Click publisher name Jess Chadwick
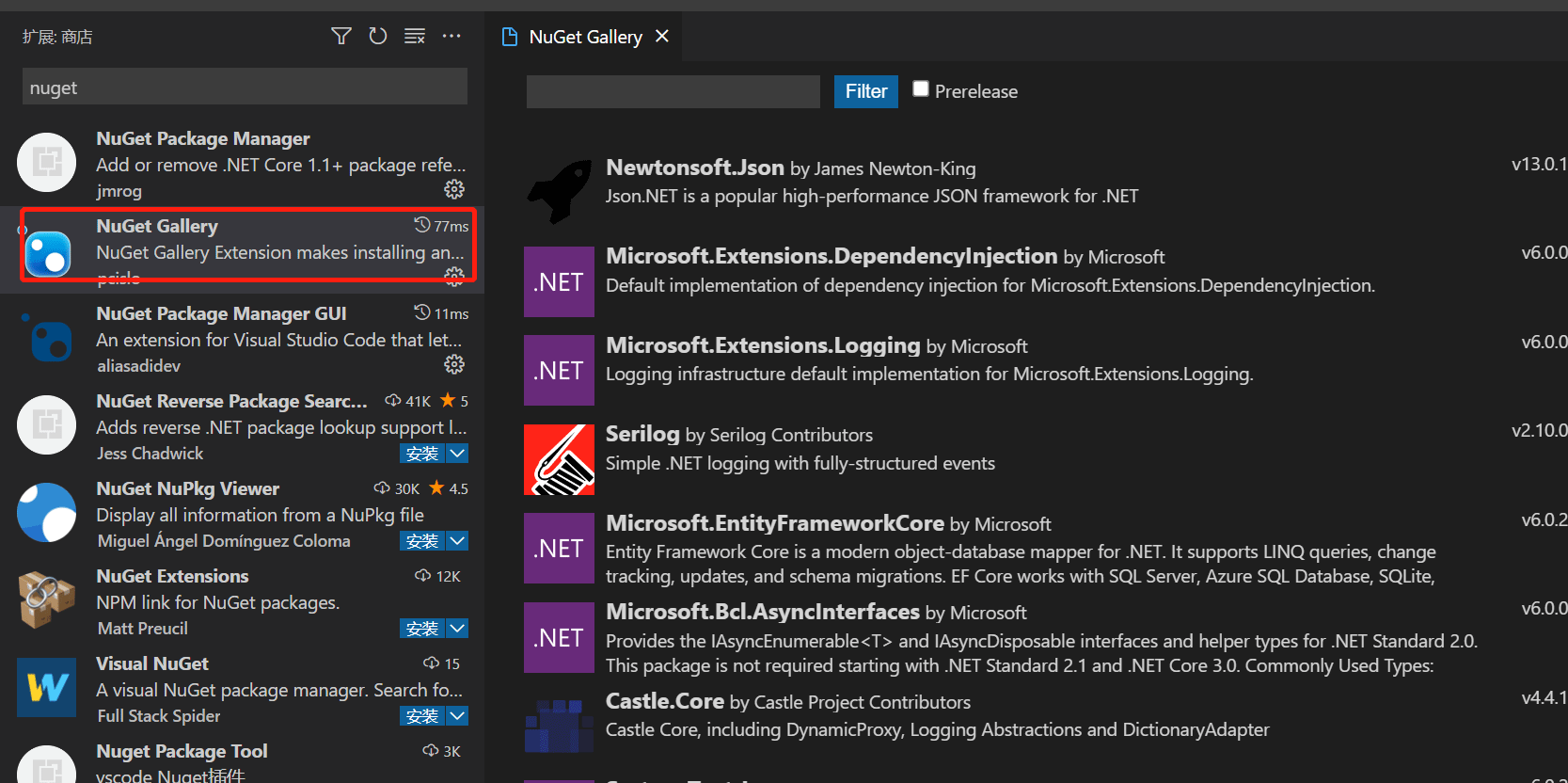The height and width of the screenshot is (783, 1568). pos(150,454)
